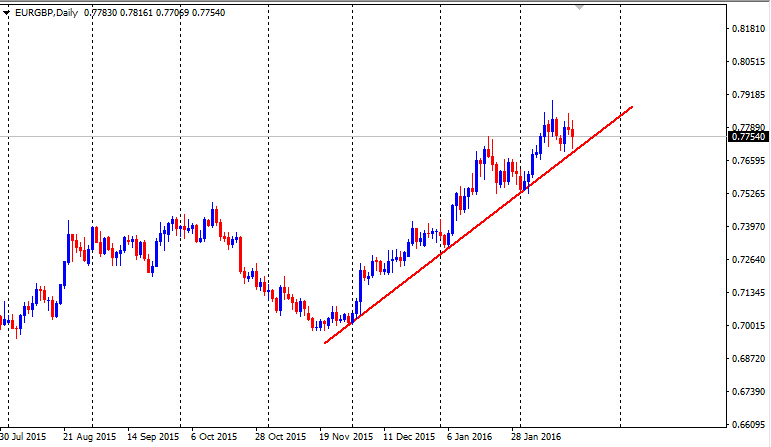Click the 0.66095 price axis label

click(749, 425)
